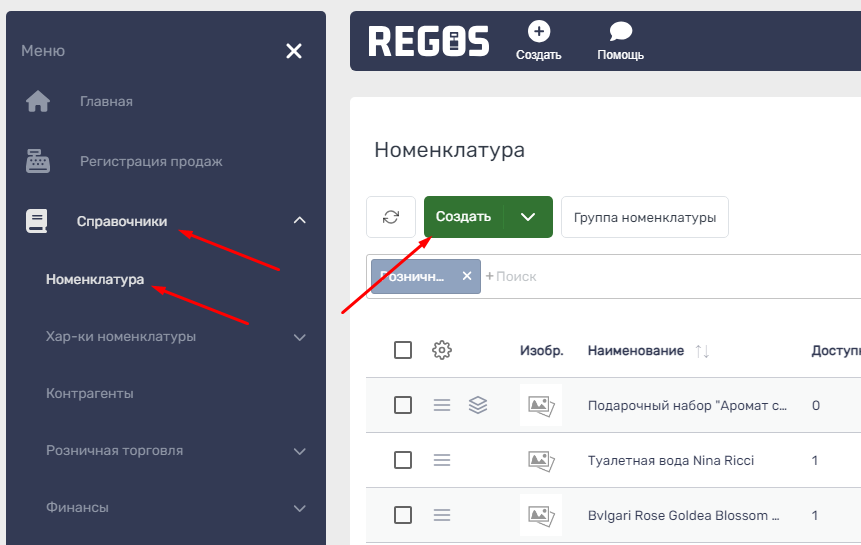
Task: Open the Помощь chat bubble icon
Action: click(620, 32)
